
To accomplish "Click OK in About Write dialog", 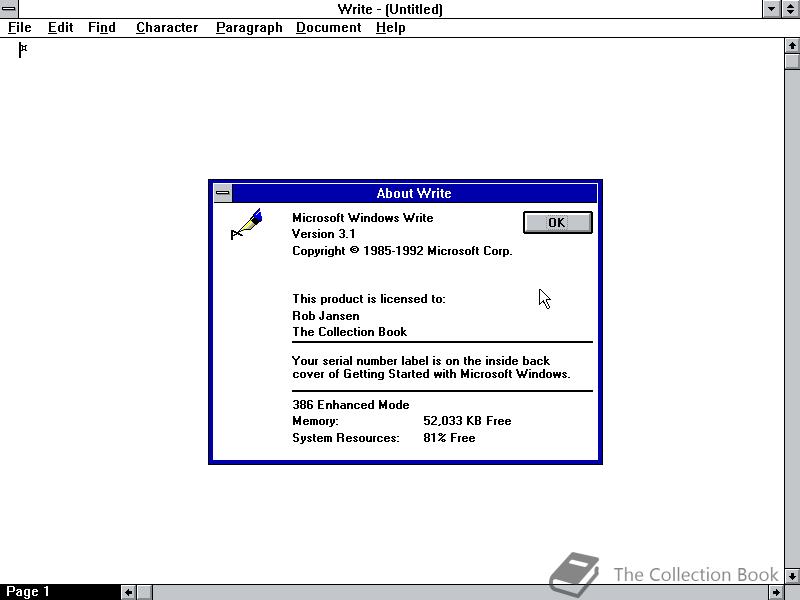I will 558,222.
